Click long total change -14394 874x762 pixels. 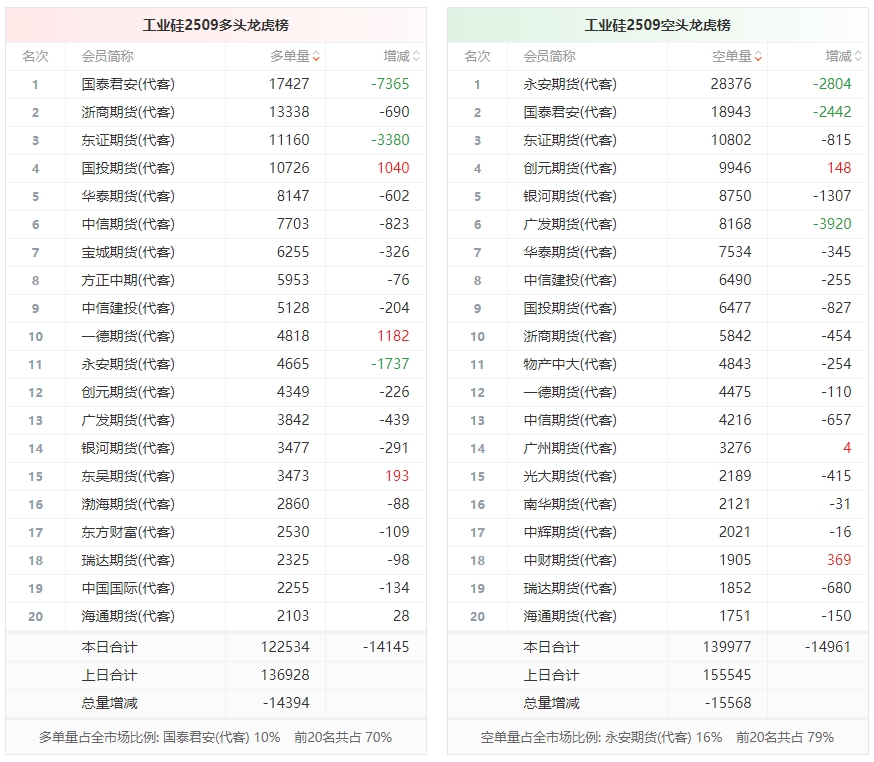tap(286, 703)
